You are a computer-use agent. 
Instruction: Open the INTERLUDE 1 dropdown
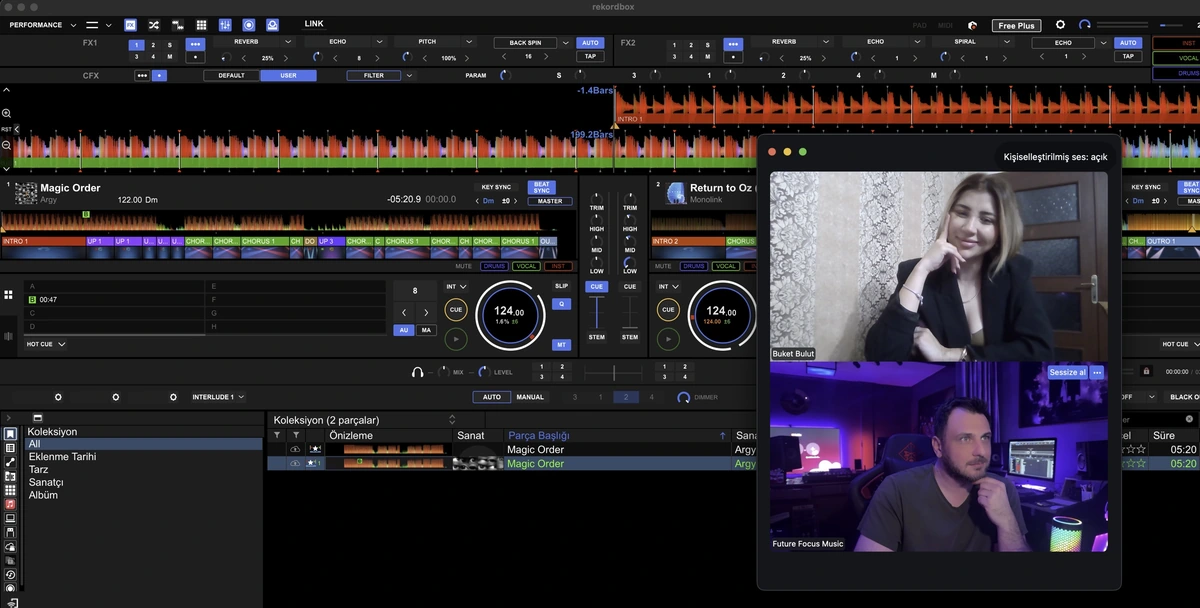(219, 397)
